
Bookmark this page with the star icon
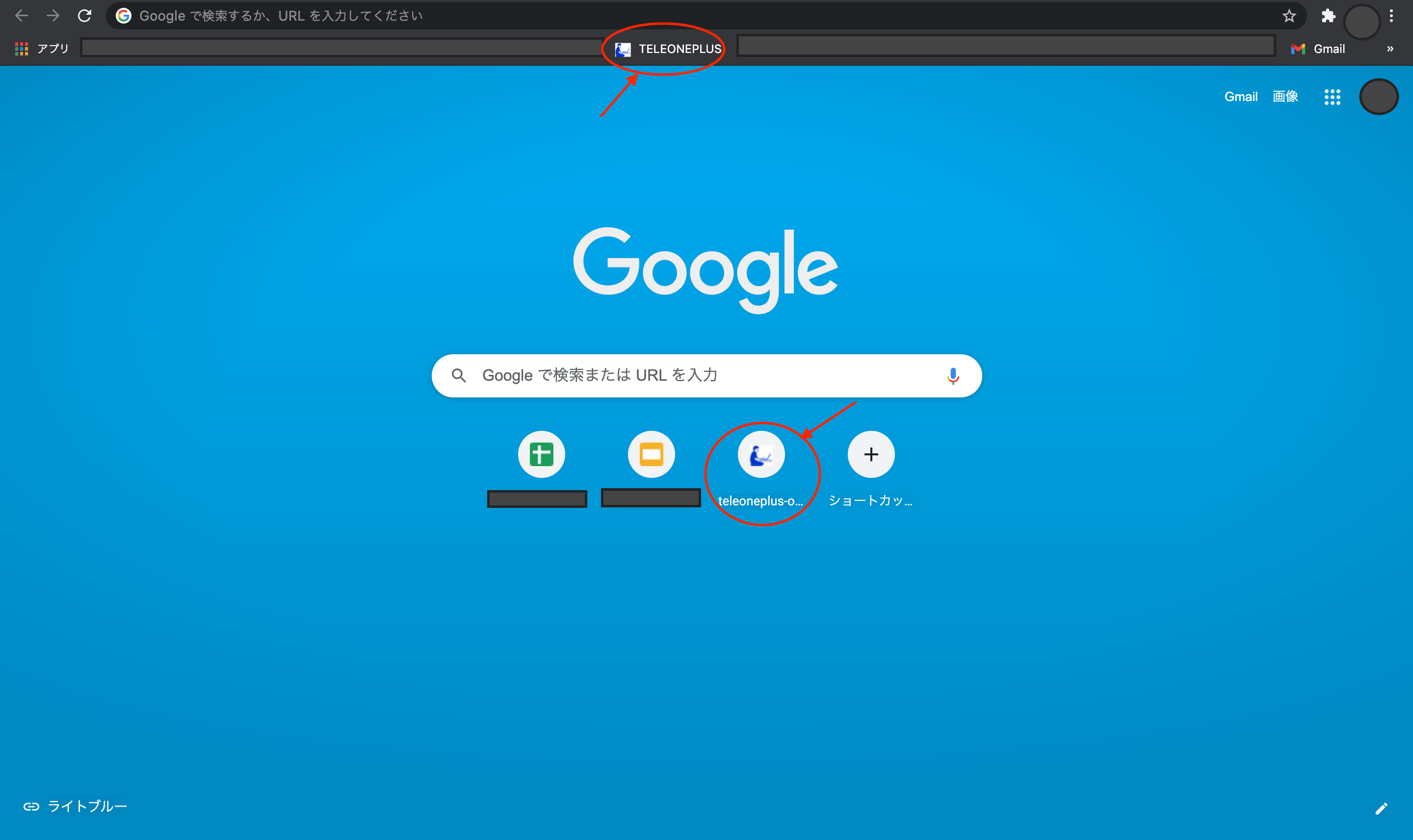[x=1289, y=16]
